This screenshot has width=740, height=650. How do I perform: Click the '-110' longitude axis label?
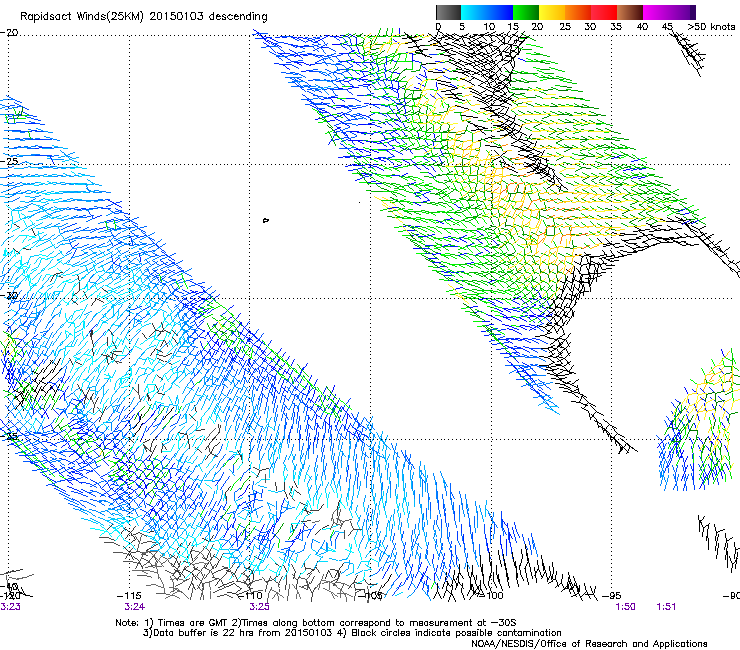click(x=250, y=596)
